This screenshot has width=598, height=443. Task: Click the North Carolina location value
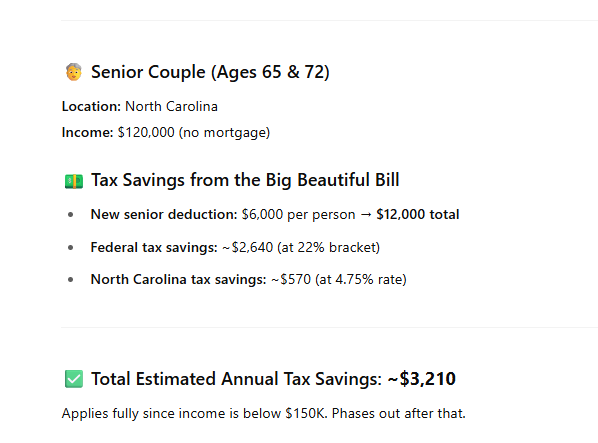point(171,106)
